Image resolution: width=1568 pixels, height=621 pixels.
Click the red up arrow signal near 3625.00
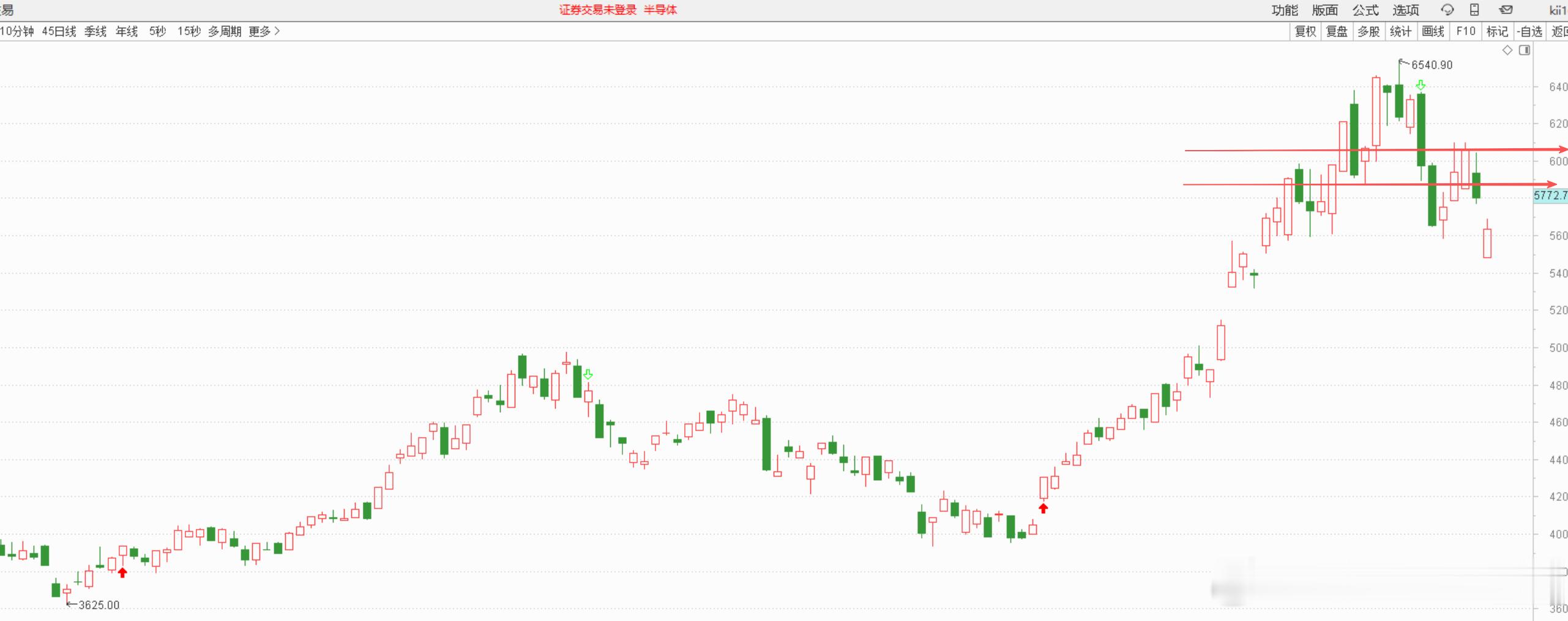click(122, 573)
